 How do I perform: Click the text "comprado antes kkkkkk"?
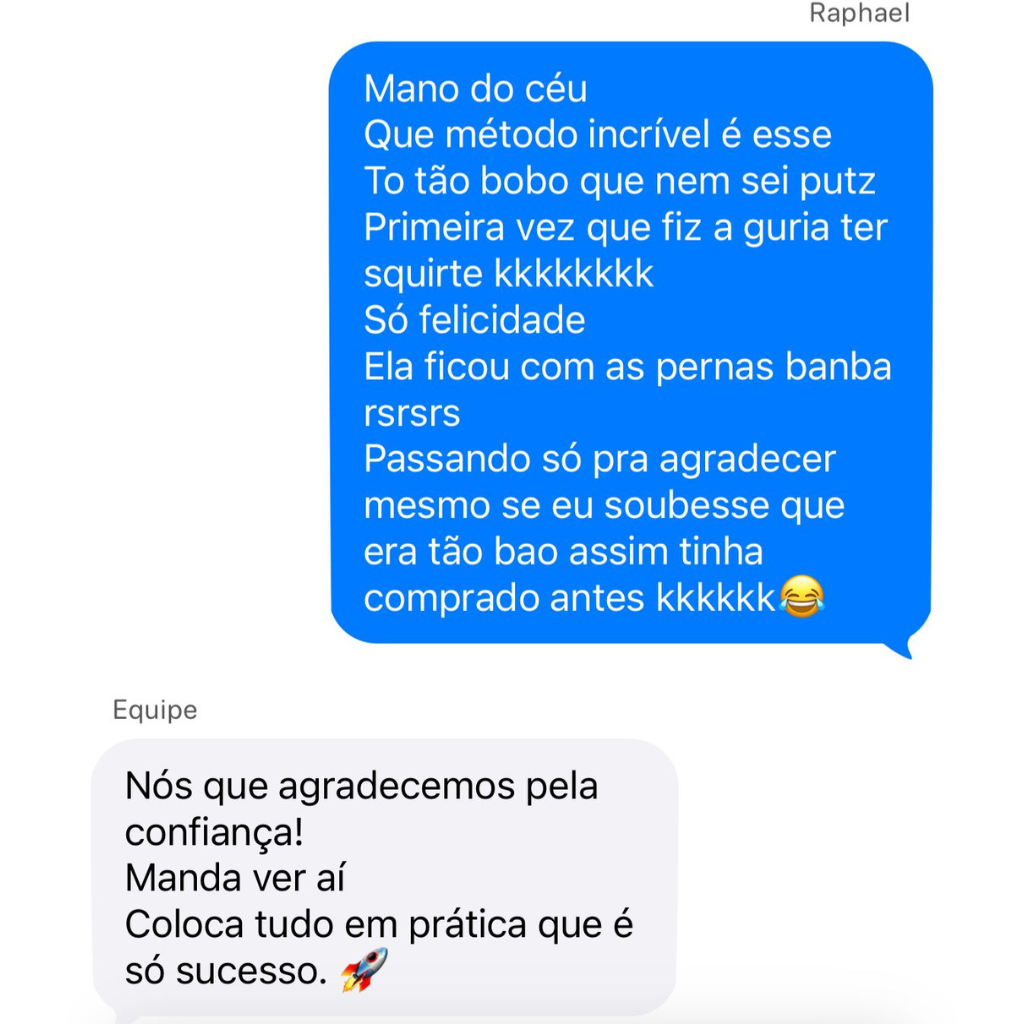coord(569,598)
